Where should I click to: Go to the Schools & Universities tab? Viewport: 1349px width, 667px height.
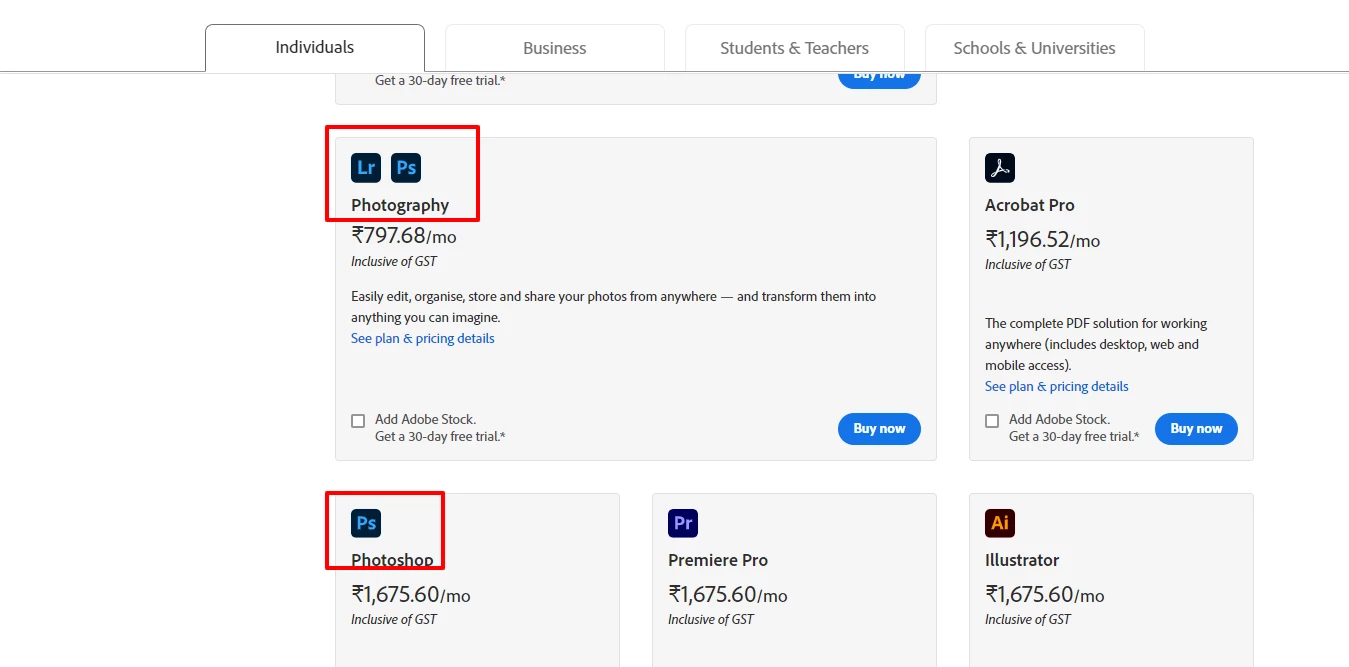pos(1035,48)
